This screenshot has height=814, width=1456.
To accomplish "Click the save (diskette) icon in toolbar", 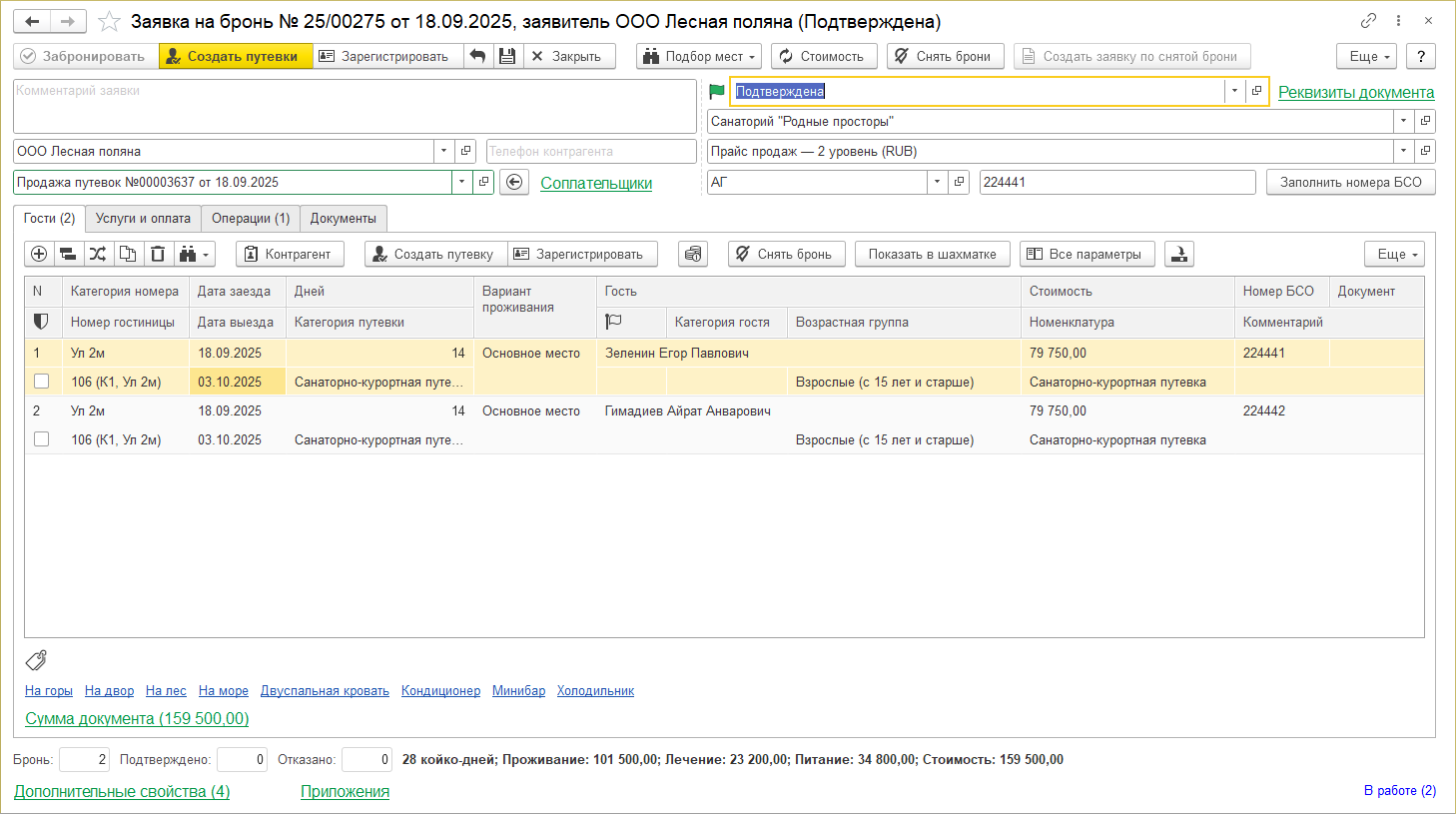I will pos(508,57).
